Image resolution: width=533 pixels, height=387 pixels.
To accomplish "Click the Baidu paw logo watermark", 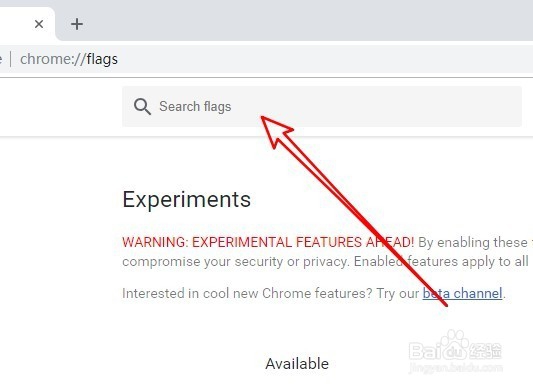I will [x=455, y=345].
